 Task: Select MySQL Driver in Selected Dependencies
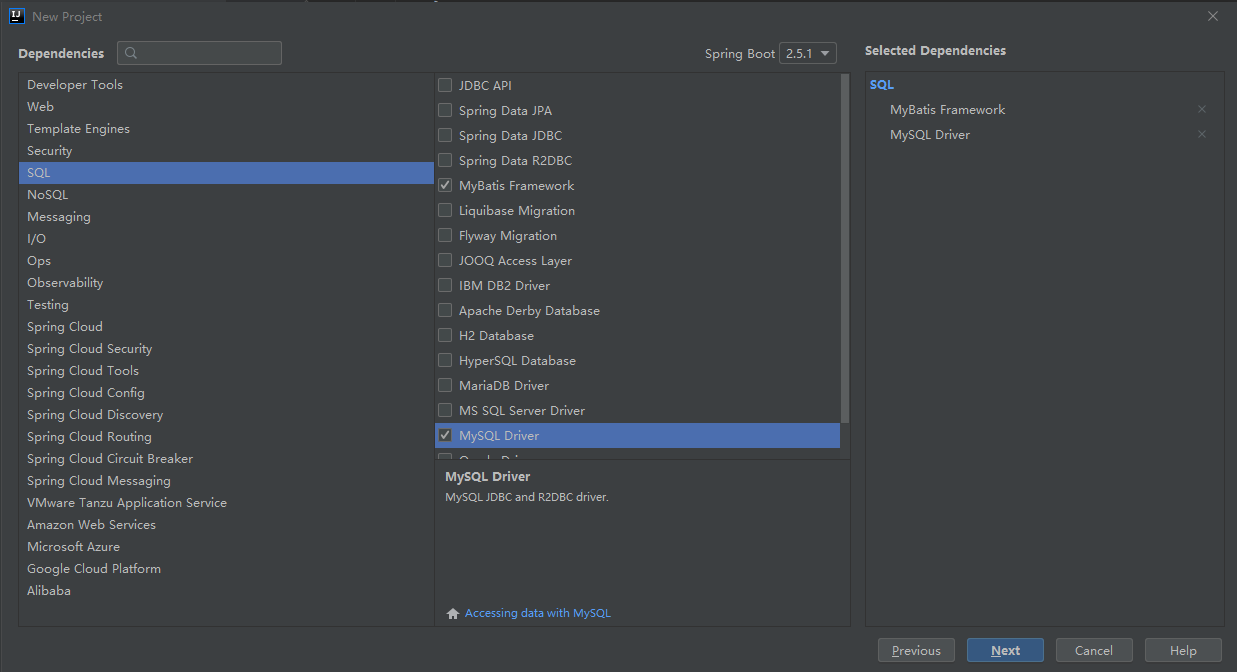930,135
